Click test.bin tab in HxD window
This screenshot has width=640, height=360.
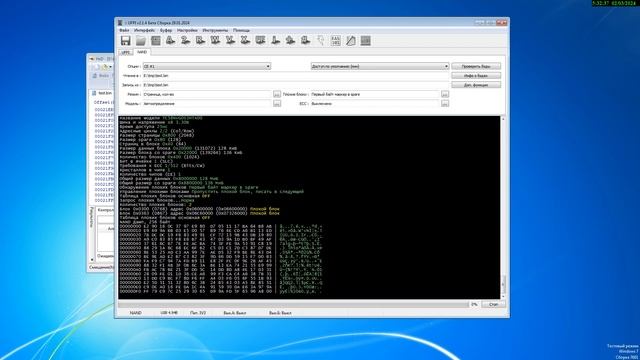click(104, 93)
